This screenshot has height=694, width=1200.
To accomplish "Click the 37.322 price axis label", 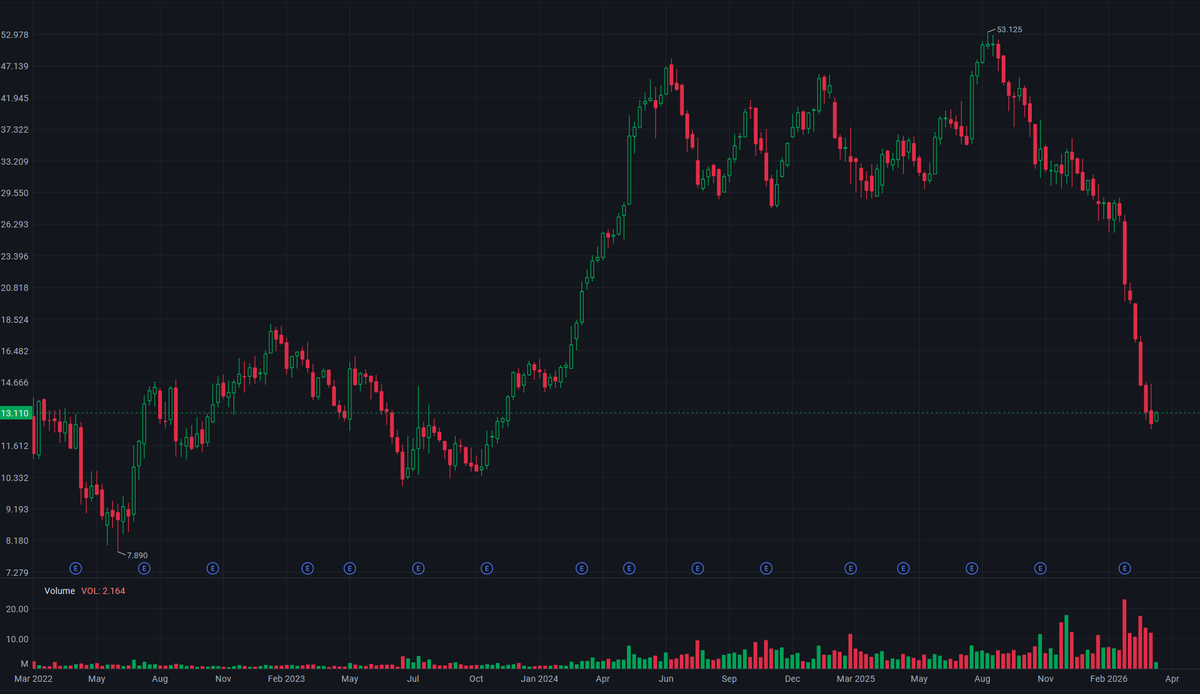I will coord(16,130).
